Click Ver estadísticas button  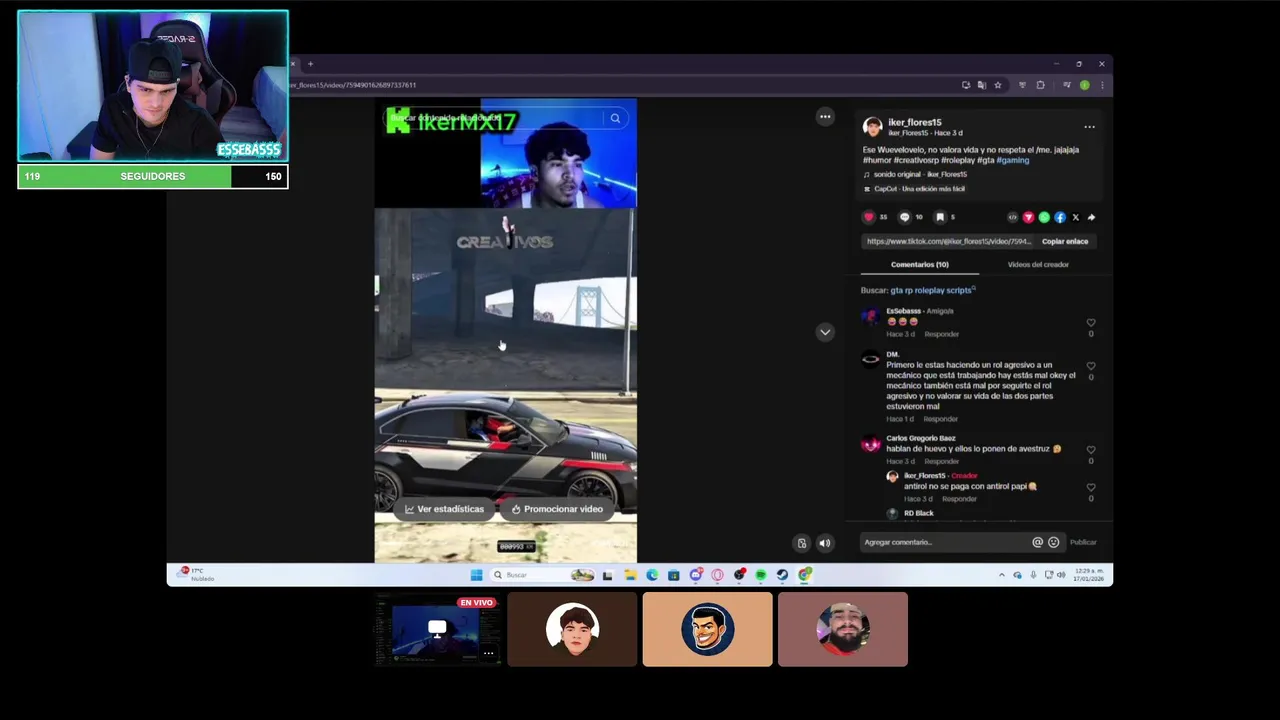coord(444,509)
